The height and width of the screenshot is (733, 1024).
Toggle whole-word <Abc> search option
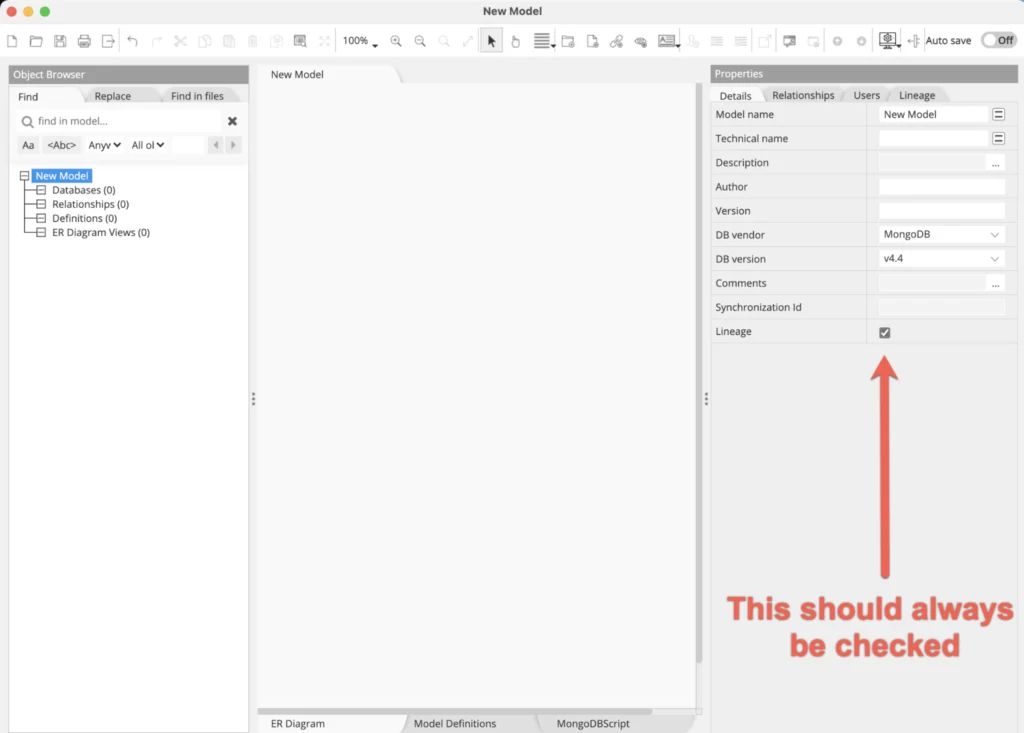click(x=61, y=145)
